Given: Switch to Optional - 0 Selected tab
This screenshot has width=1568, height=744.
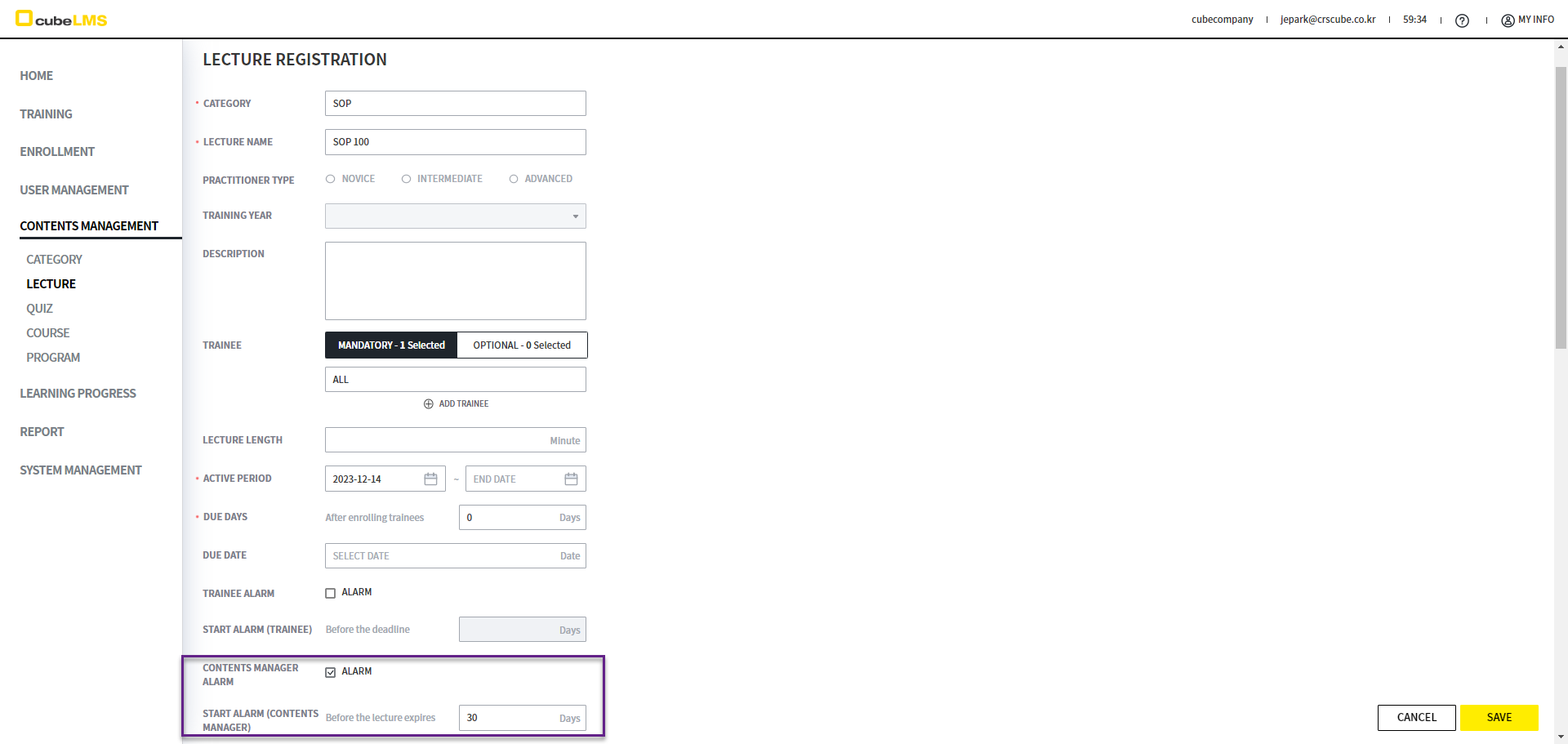Looking at the screenshot, I should pos(522,345).
